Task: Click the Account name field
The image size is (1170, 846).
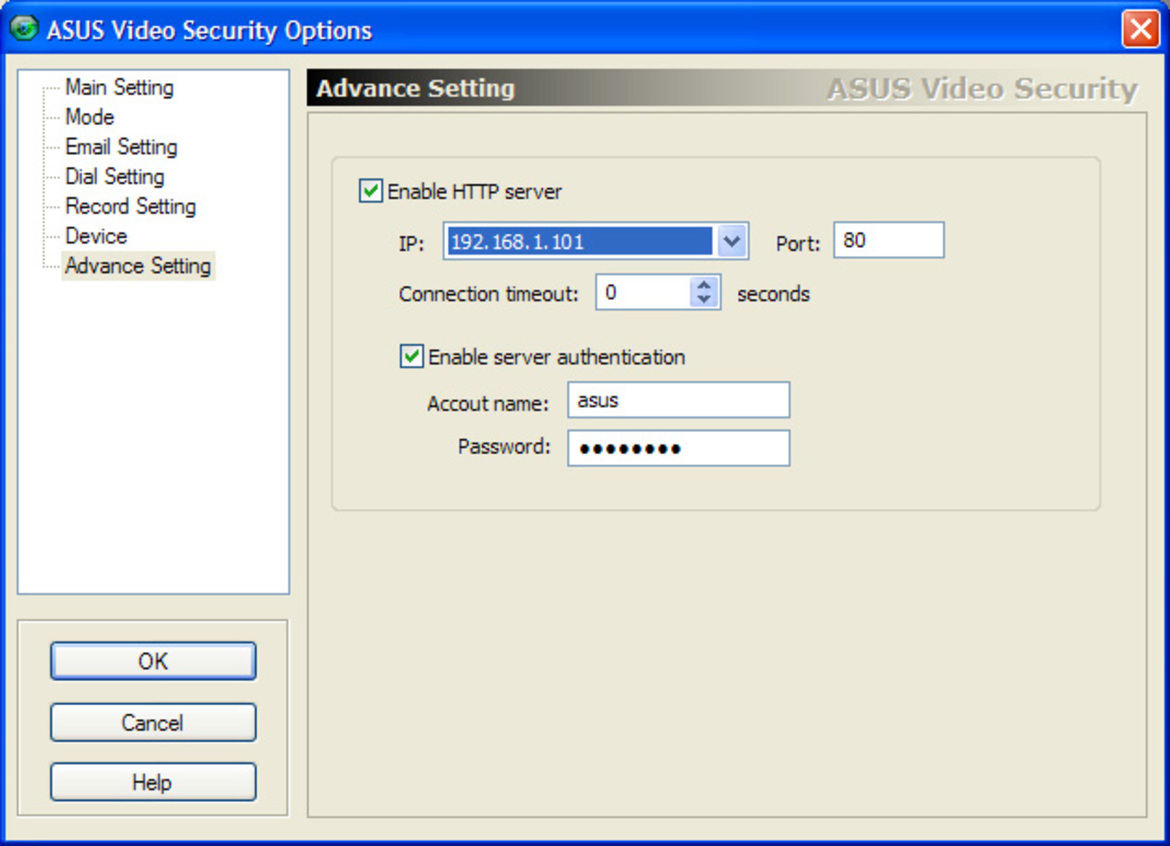Action: tap(678, 401)
